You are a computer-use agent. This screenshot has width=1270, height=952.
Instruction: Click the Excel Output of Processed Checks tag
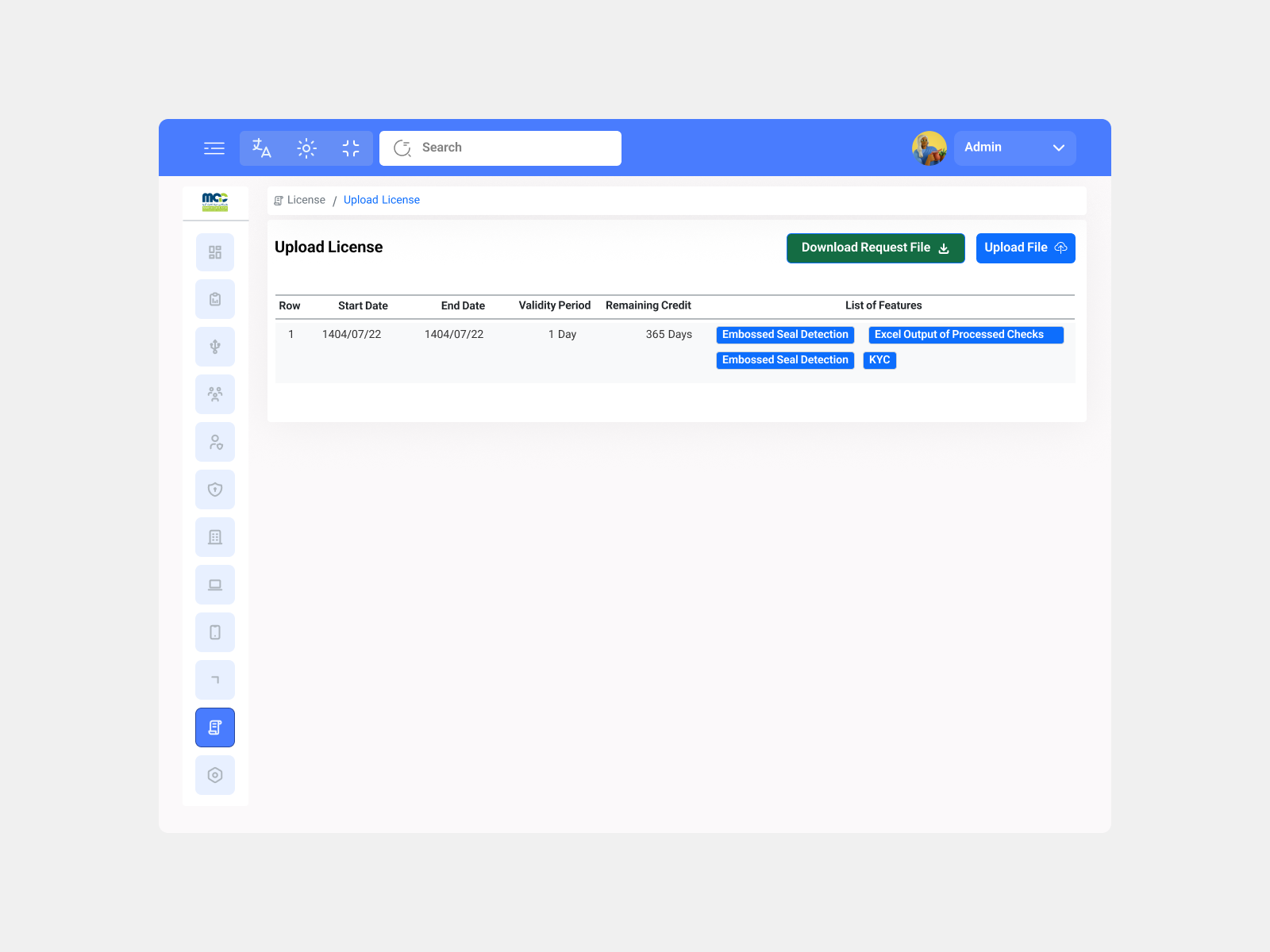[966, 335]
